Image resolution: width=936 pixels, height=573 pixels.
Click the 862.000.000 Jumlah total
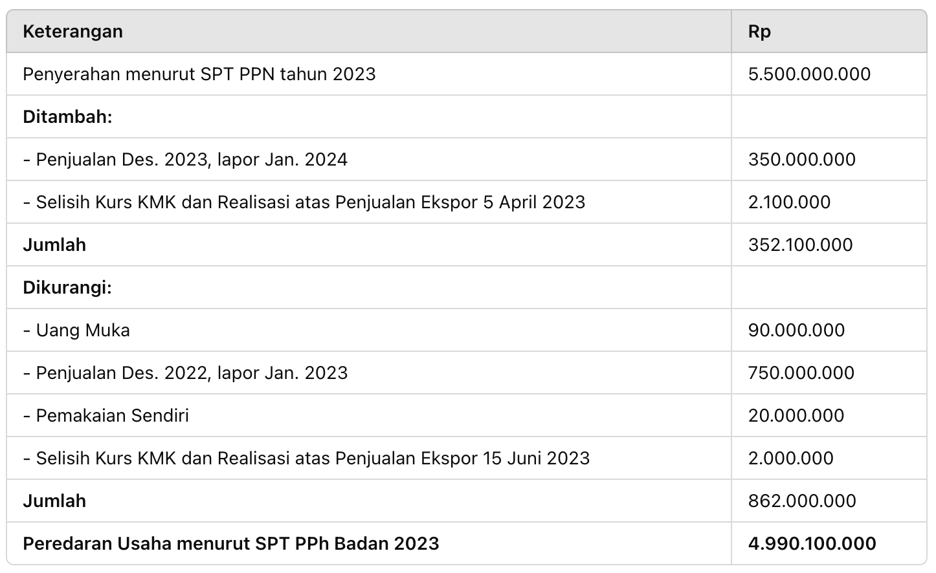tap(802, 501)
